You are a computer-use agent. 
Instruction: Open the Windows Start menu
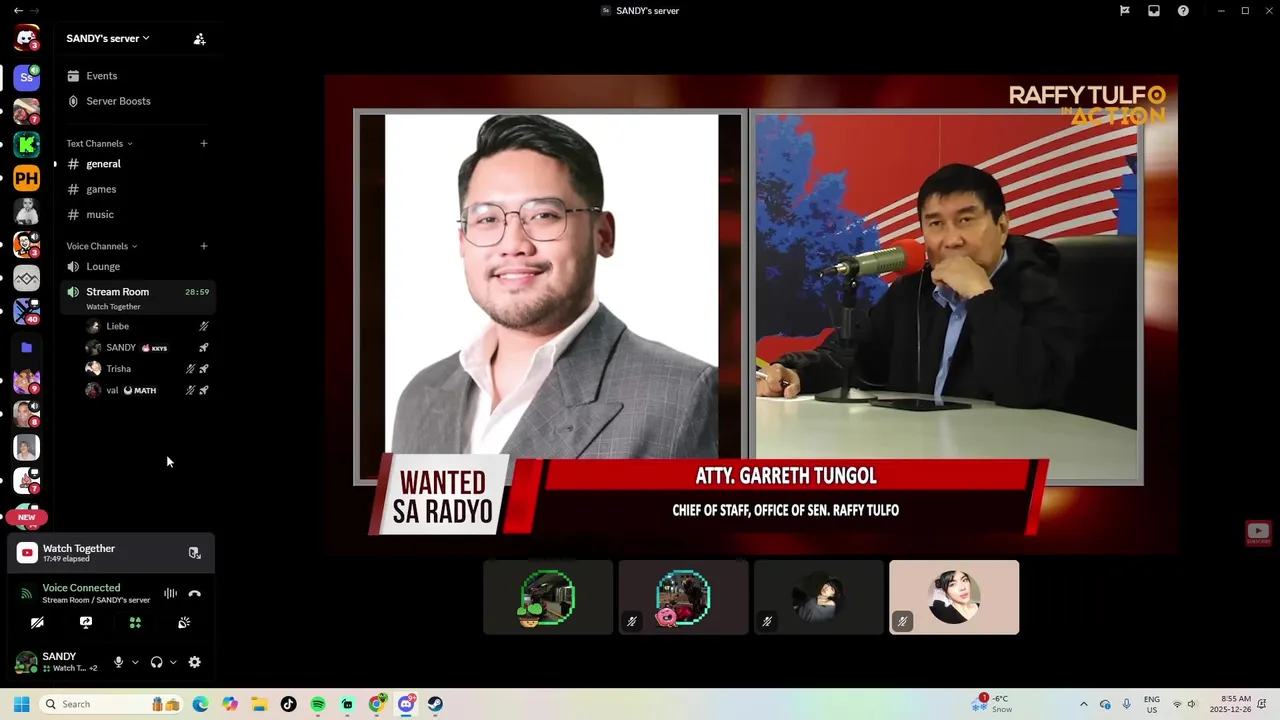pos(21,704)
